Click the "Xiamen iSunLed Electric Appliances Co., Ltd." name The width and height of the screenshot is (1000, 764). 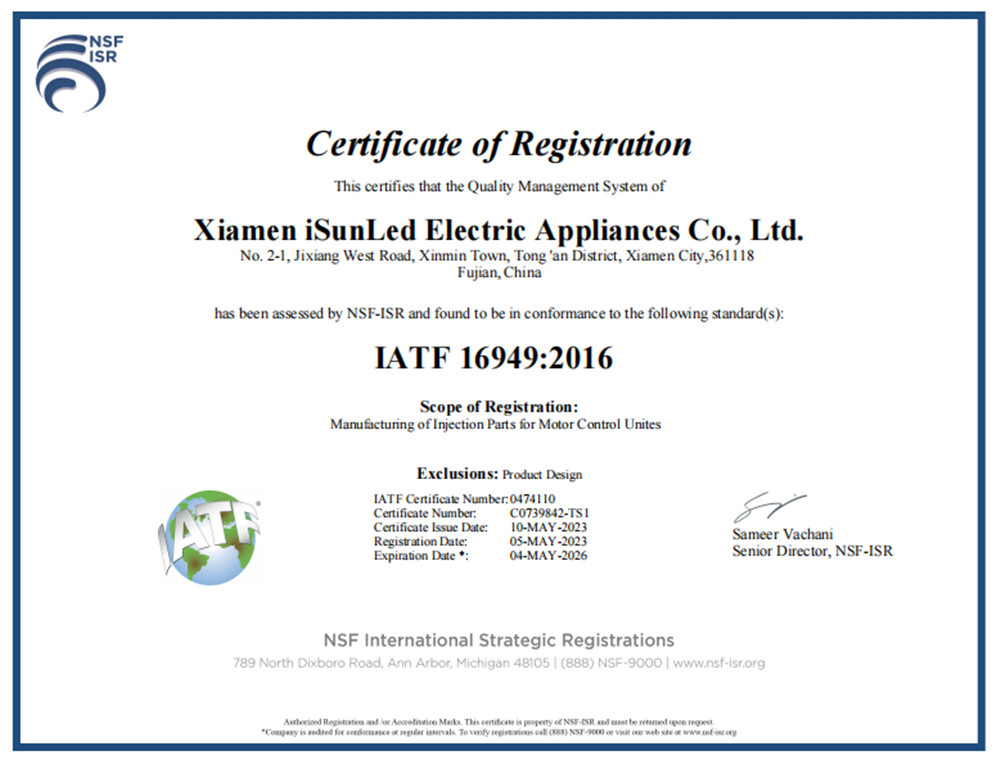(499, 231)
